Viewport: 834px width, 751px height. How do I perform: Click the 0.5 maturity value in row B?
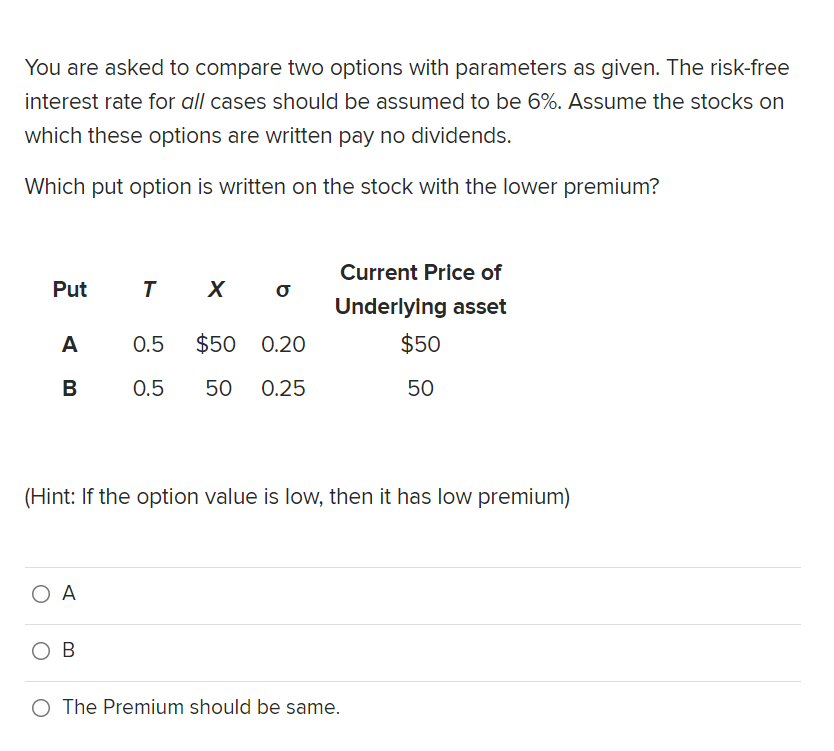tap(148, 388)
